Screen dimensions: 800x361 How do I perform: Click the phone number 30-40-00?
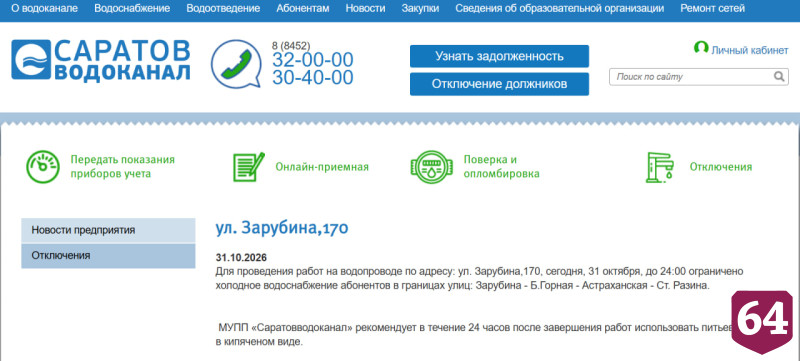312,78
